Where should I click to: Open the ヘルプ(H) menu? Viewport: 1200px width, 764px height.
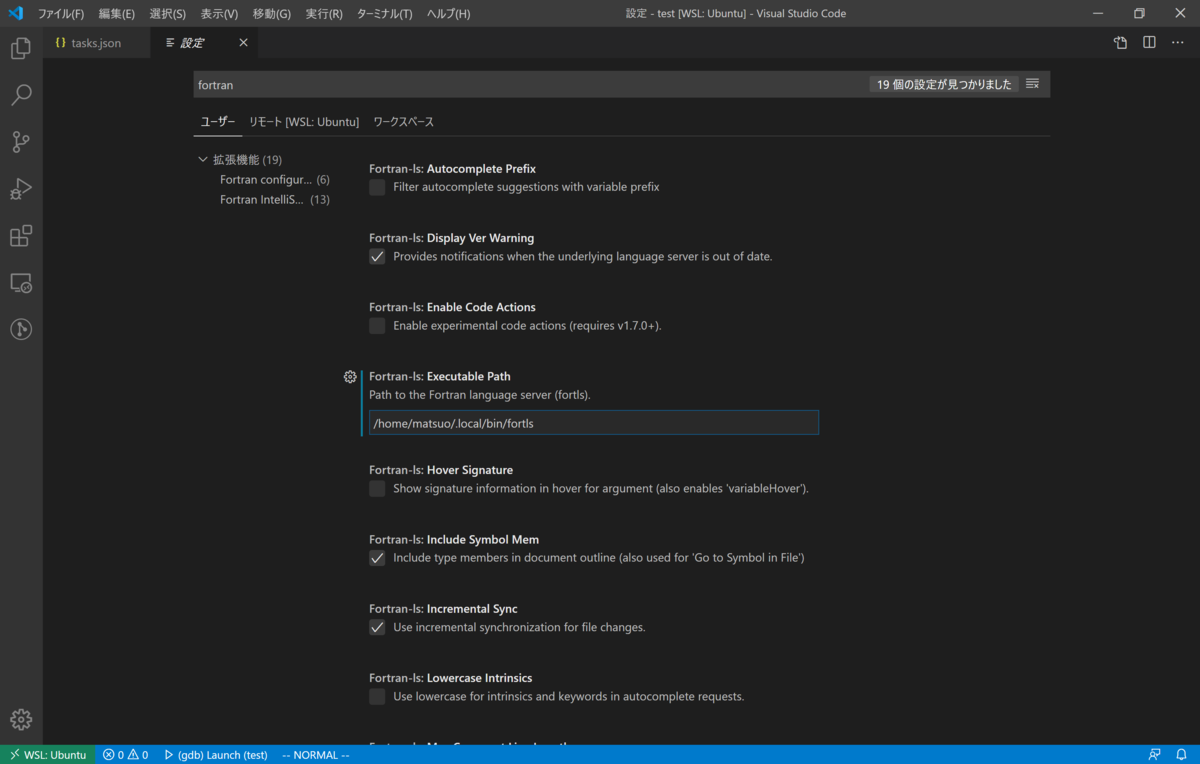click(448, 14)
